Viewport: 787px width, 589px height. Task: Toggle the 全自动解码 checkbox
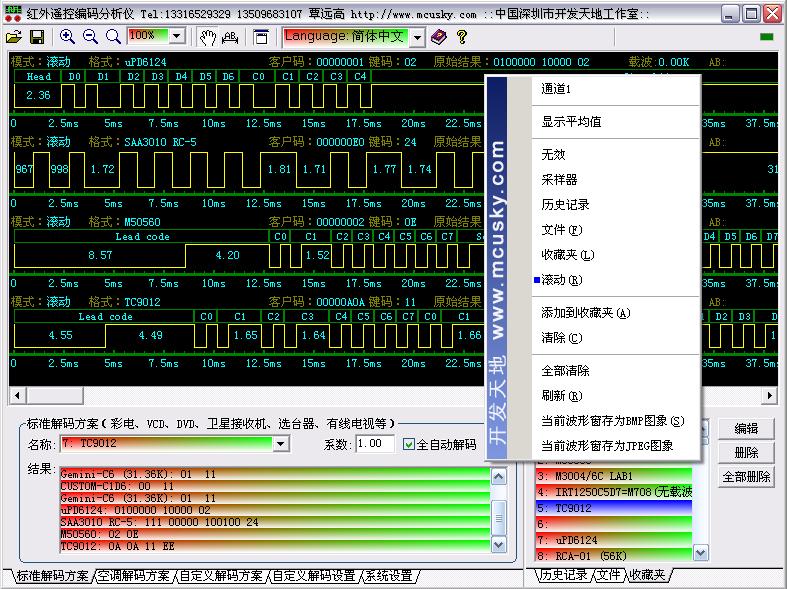(408, 444)
